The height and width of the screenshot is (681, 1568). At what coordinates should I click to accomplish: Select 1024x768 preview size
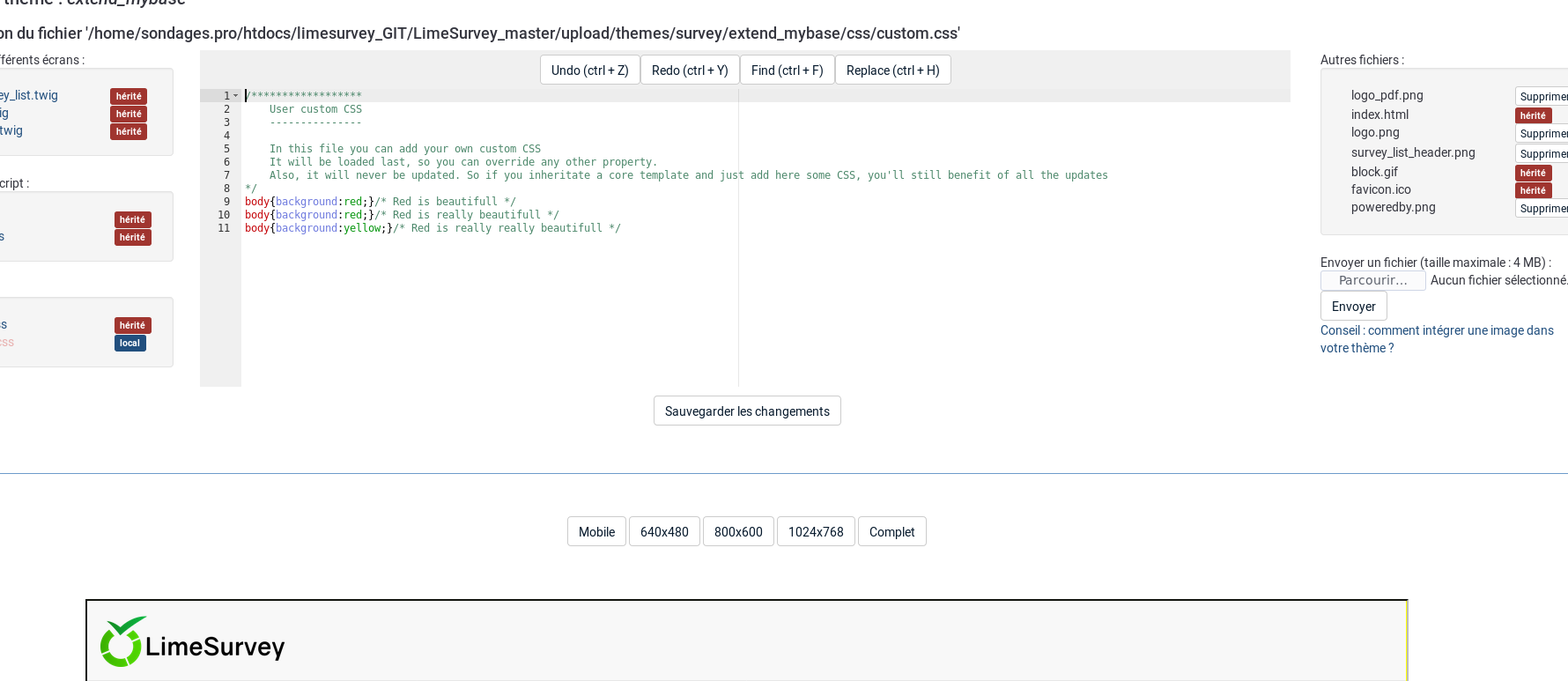pyautogui.click(x=816, y=532)
